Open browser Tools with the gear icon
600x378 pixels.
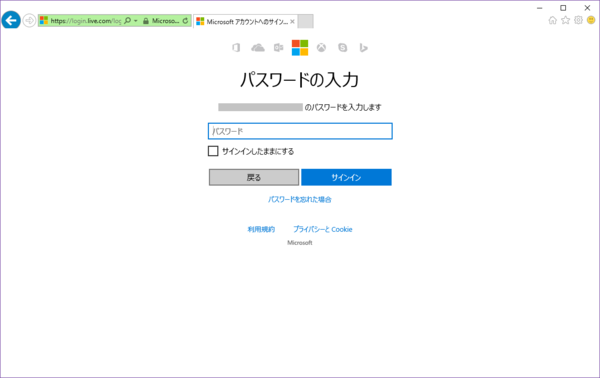pos(578,20)
